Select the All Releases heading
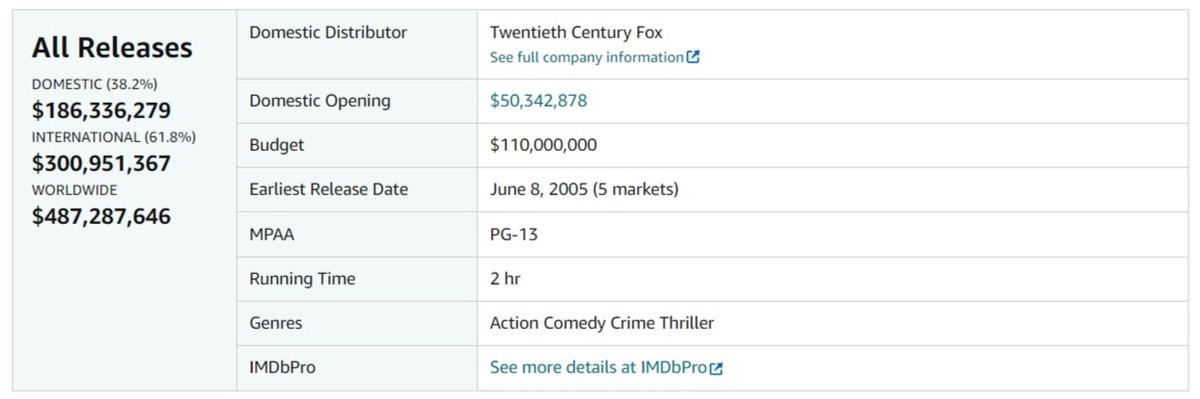Screen dimensions: 1200x399 coord(112,47)
